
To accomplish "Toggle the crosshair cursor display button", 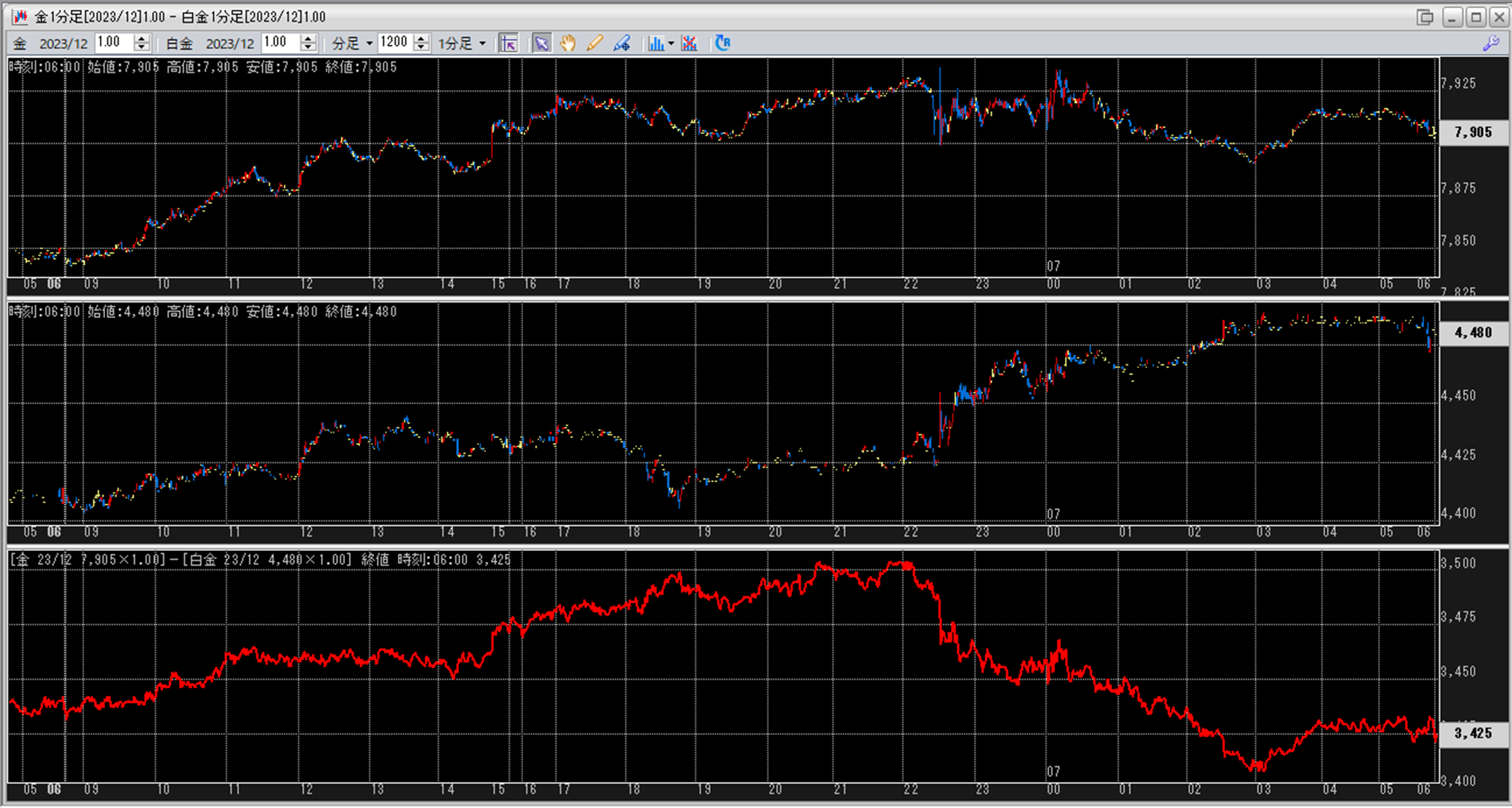I will pos(509,43).
